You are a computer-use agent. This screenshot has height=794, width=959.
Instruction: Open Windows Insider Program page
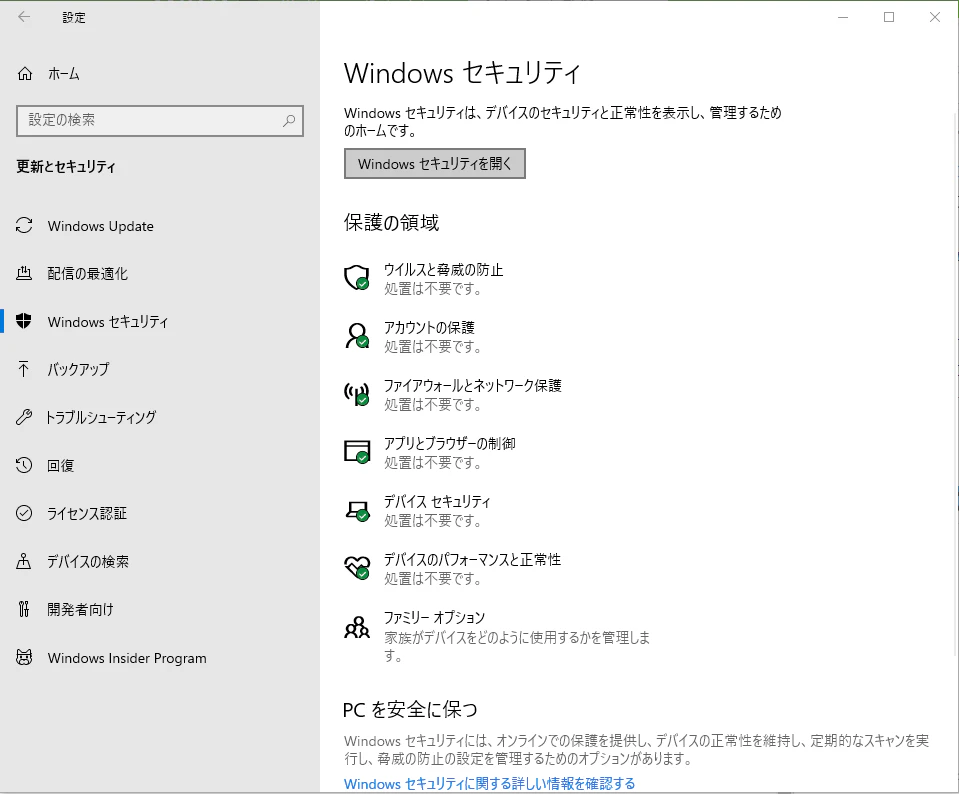click(160, 658)
